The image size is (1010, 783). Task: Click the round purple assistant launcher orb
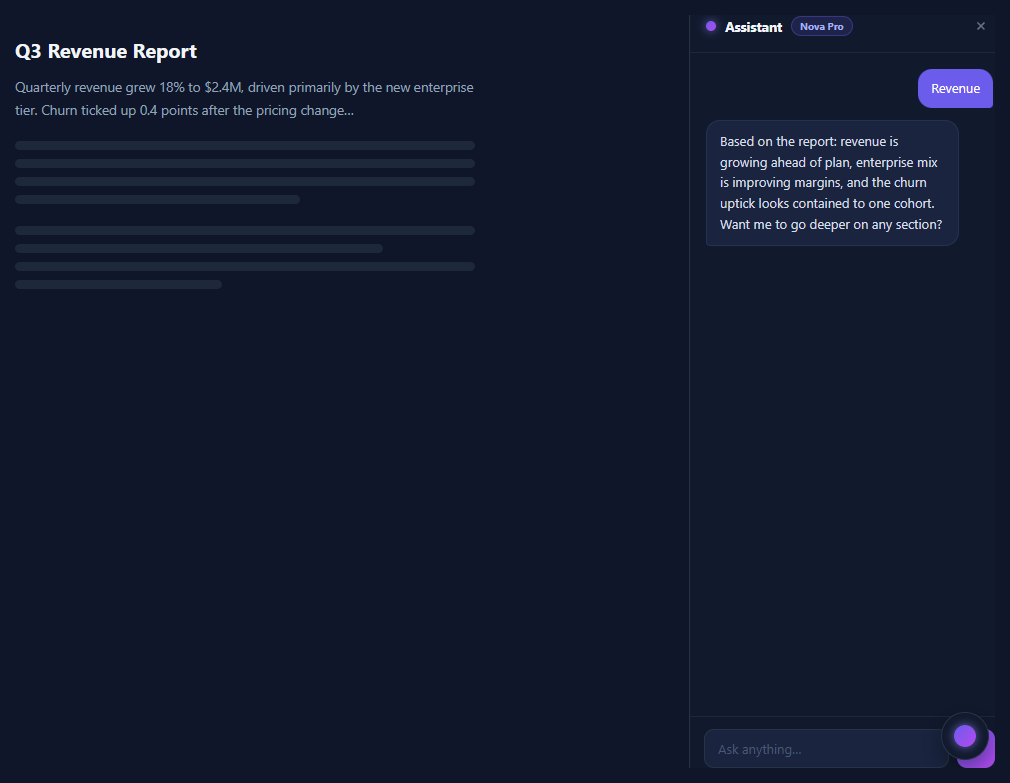tap(964, 735)
